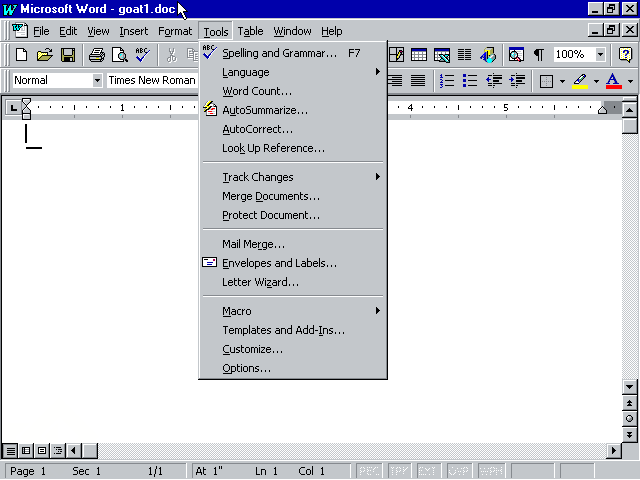The width and height of the screenshot is (640, 480).
Task: Click the Drawing toolbar icon
Action: coord(488,54)
